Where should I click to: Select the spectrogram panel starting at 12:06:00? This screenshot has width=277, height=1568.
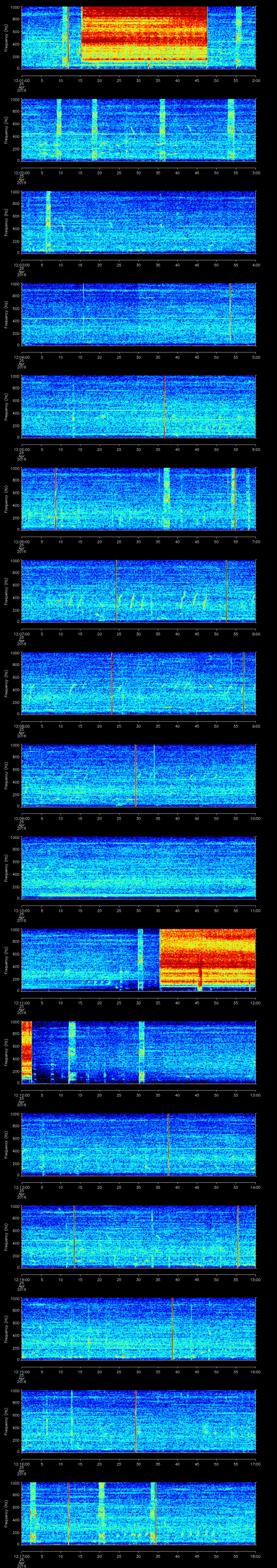(x=139, y=499)
